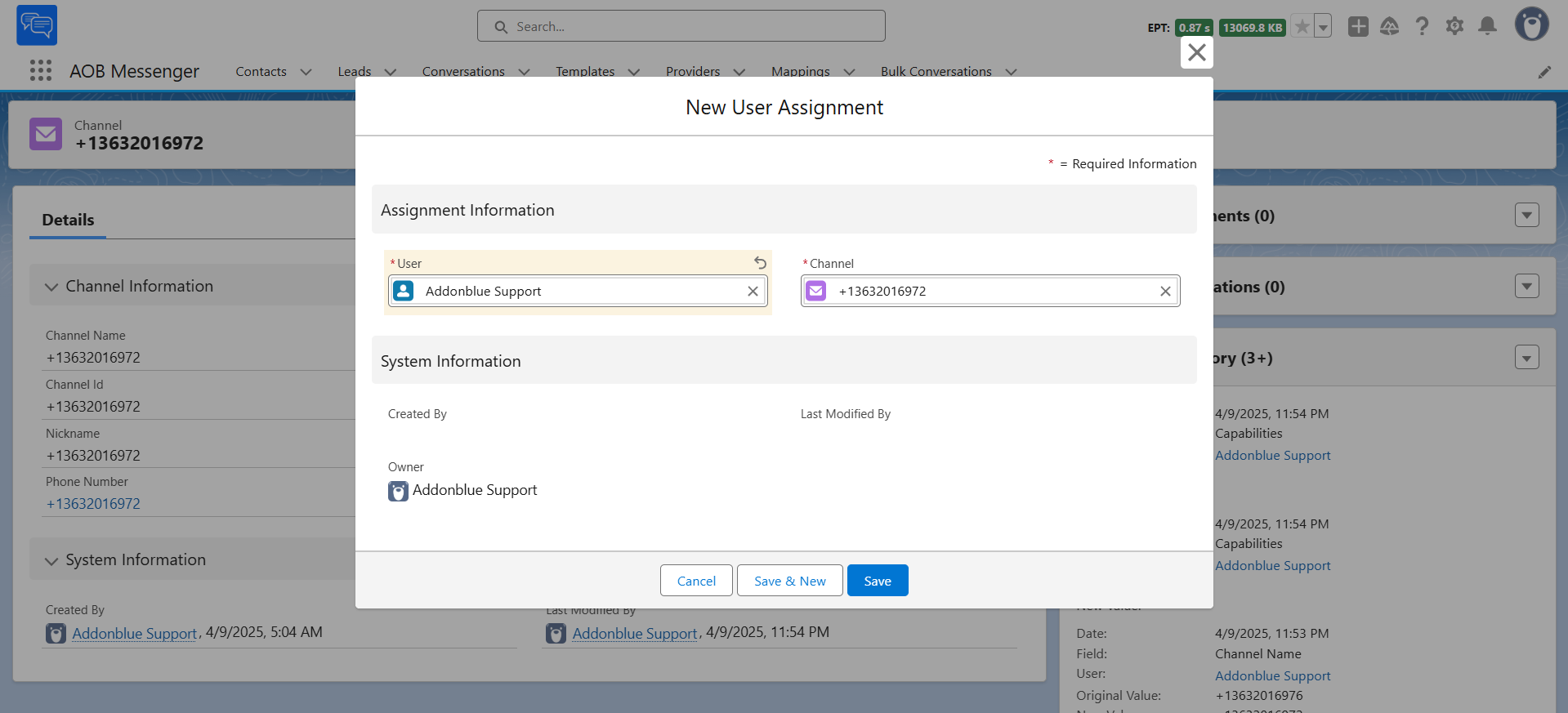Click the User lookup field
The width and height of the screenshot is (1568, 713).
(577, 291)
